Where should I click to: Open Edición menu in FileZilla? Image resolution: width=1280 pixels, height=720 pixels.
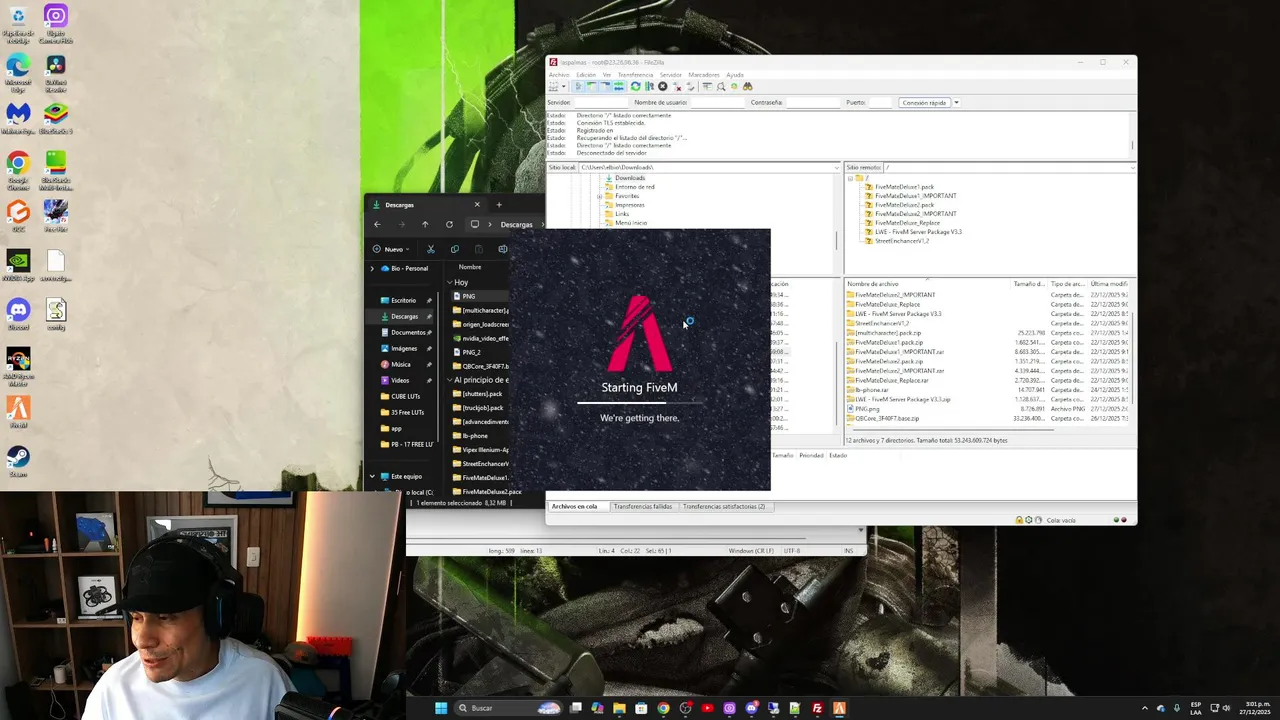(586, 75)
